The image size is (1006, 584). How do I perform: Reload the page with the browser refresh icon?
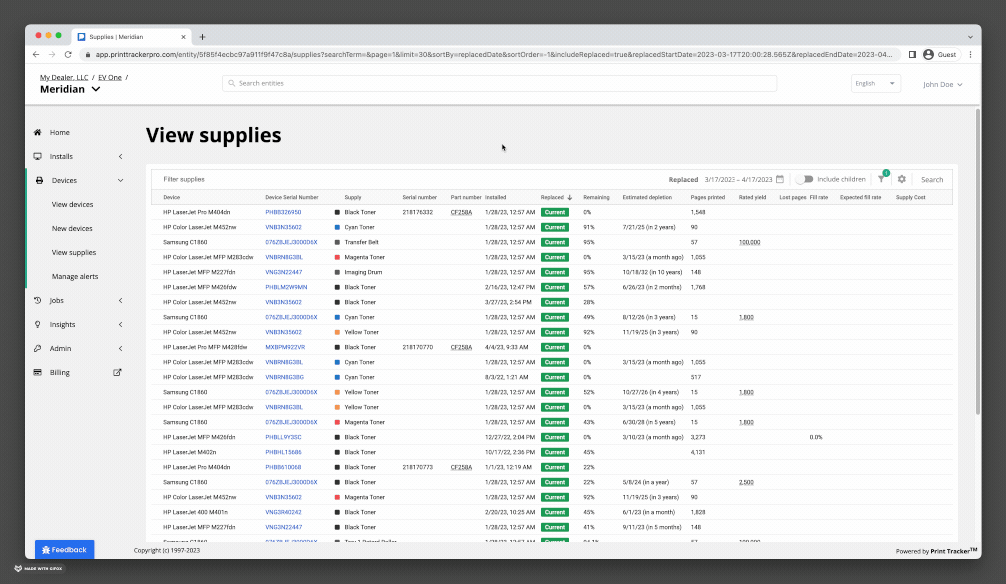pyautogui.click(x=68, y=54)
